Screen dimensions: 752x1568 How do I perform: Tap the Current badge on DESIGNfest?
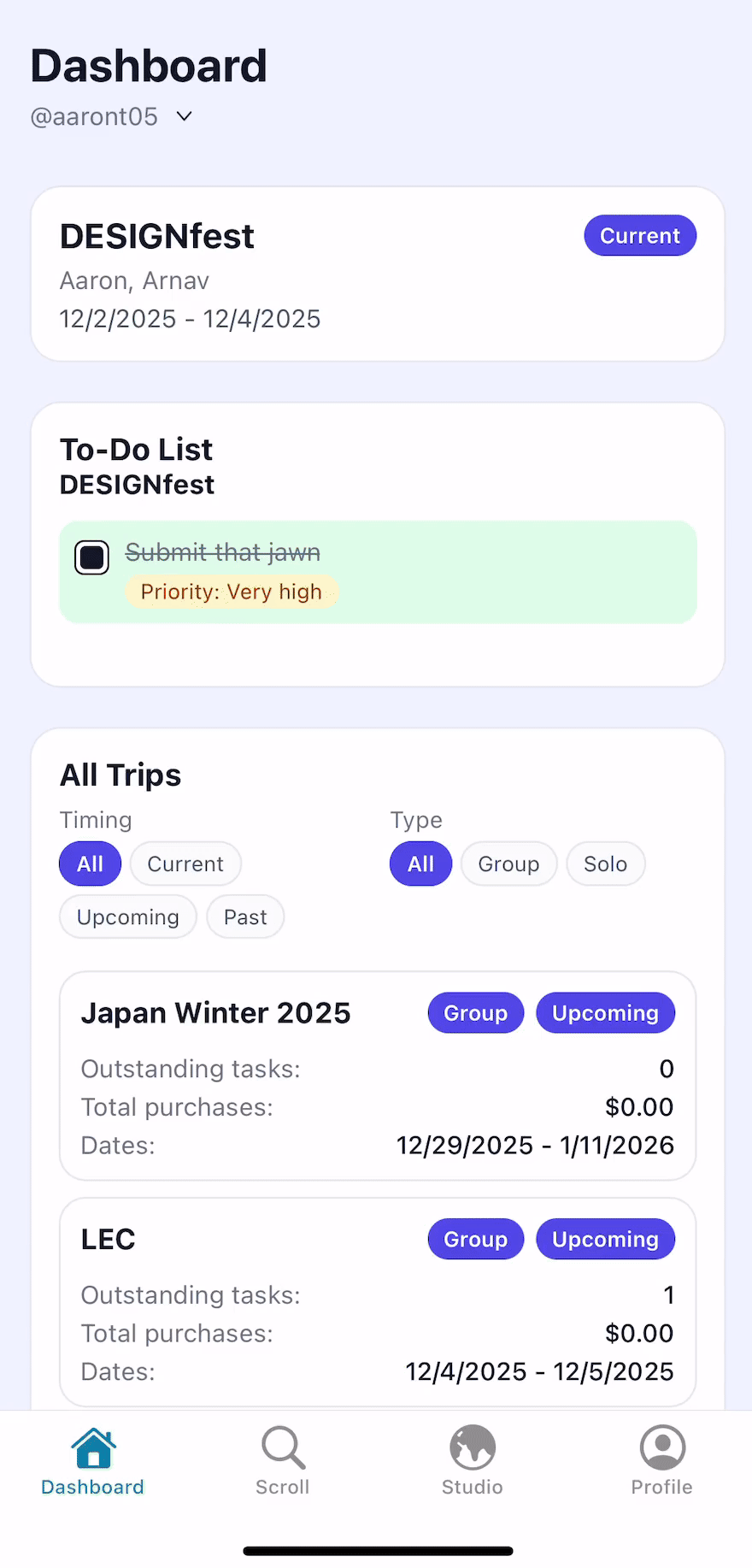pyautogui.click(x=640, y=236)
